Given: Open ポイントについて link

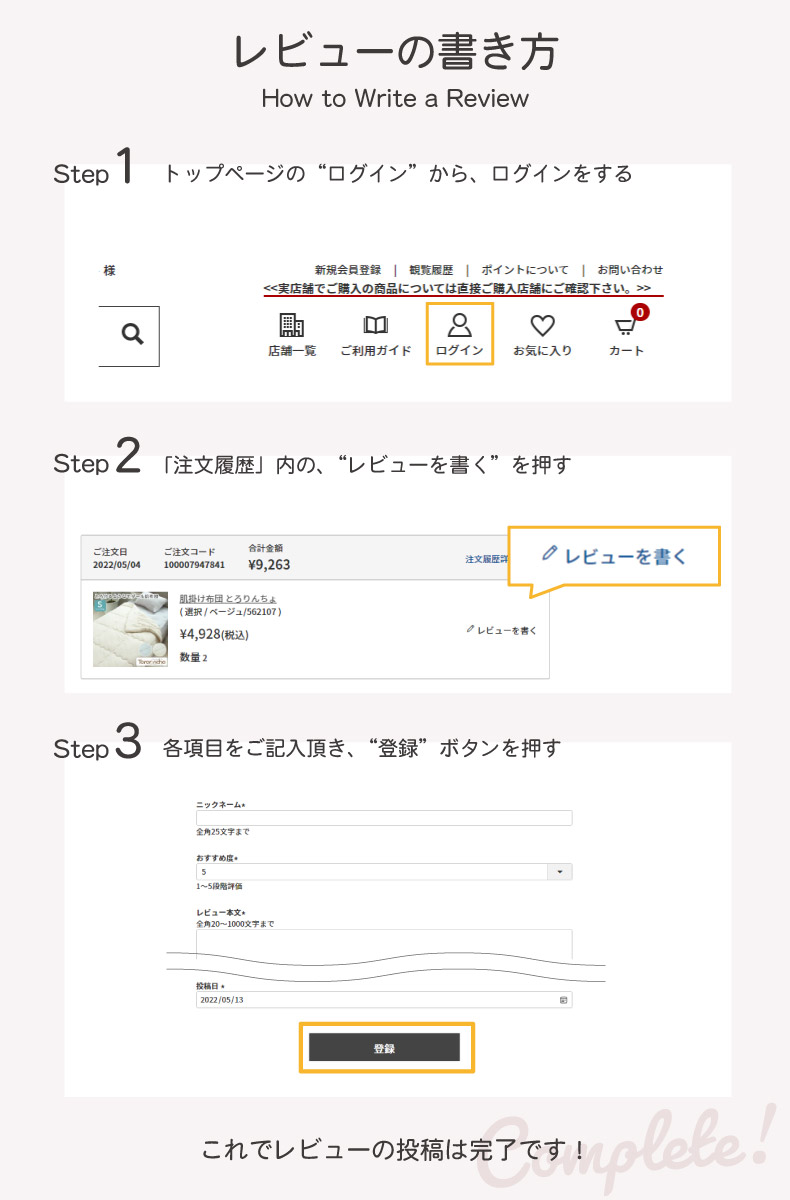Looking at the screenshot, I should (x=525, y=270).
